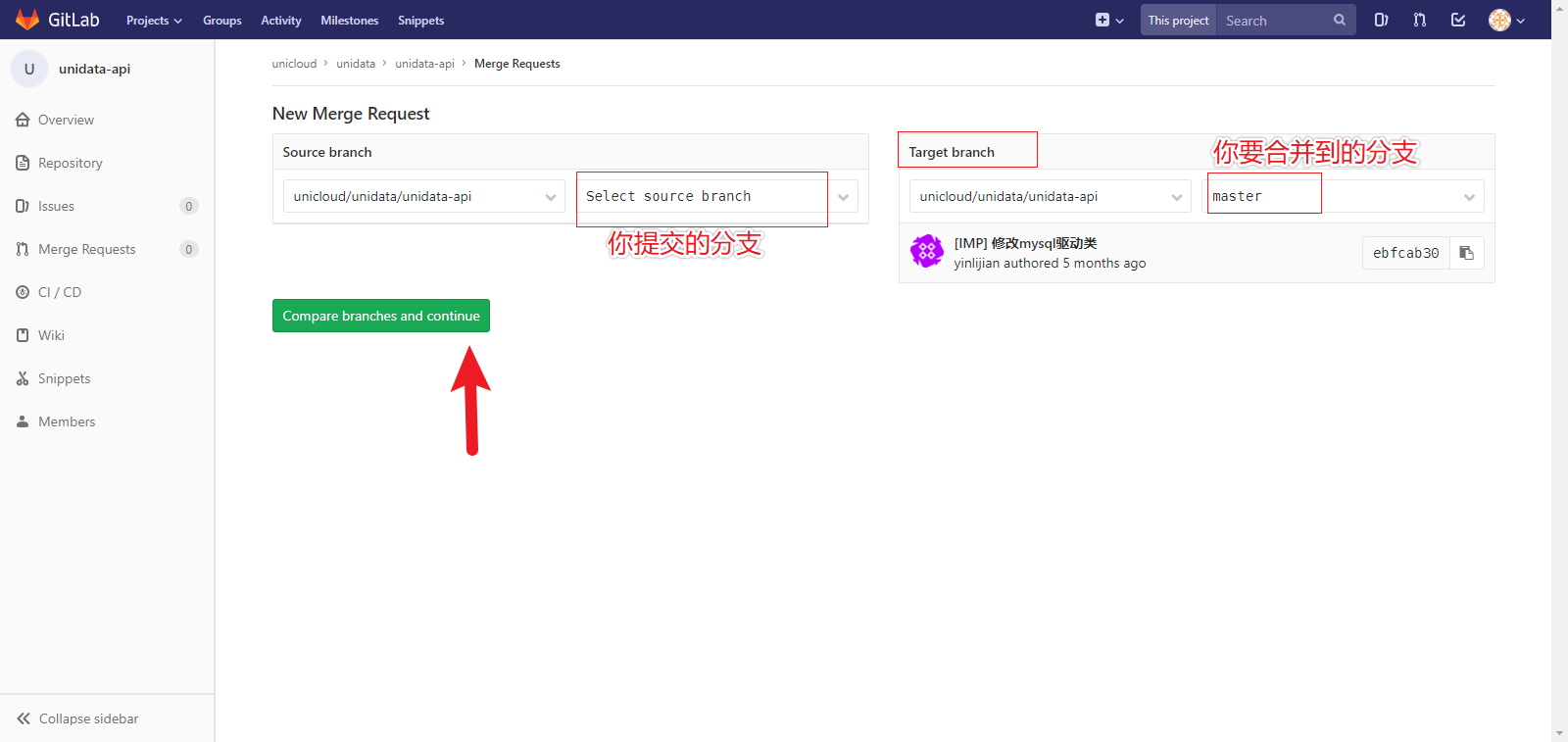The image size is (1568, 742).
Task: Click the Collapse sidebar double-chevron icon
Action: pos(24,718)
